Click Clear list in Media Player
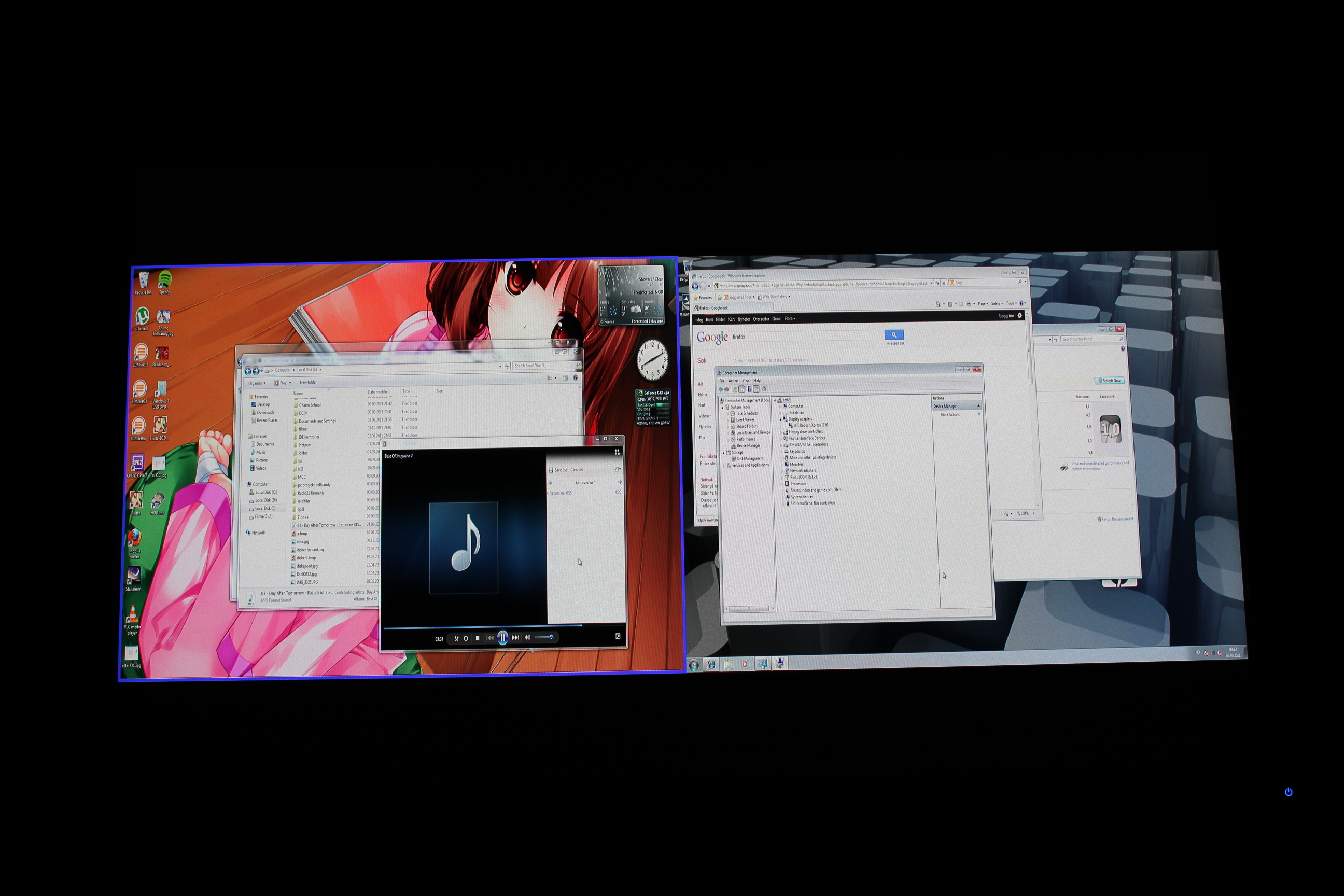Screen dimensions: 1344x896 pos(577,470)
